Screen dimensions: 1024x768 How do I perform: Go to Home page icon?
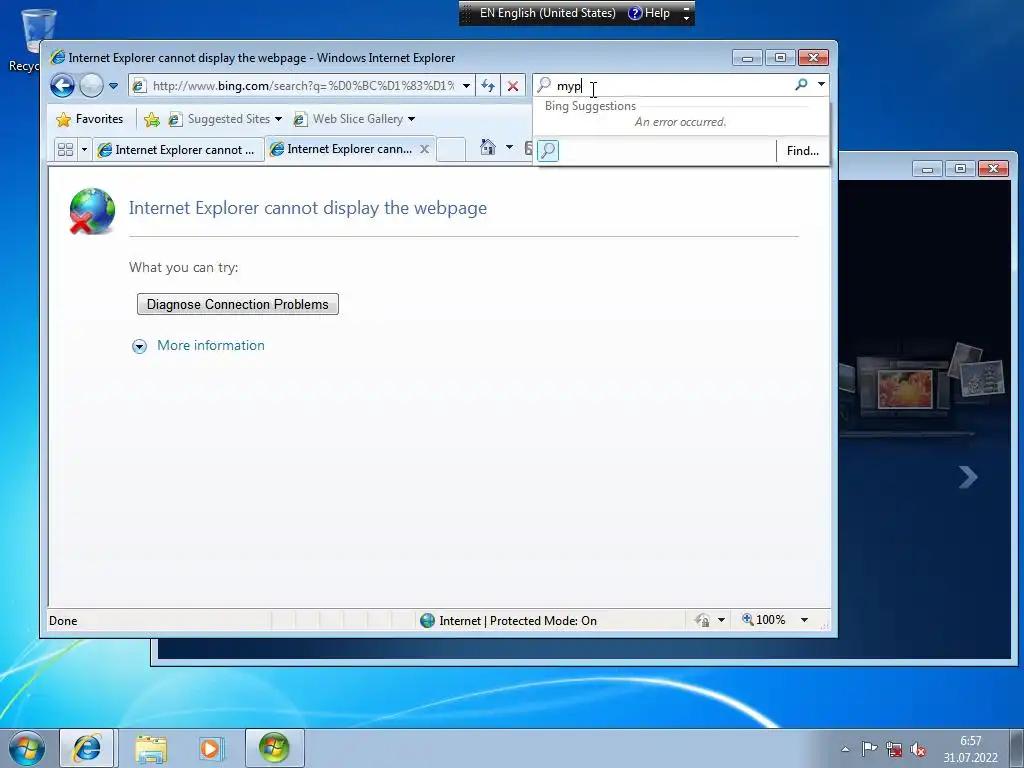click(x=488, y=147)
